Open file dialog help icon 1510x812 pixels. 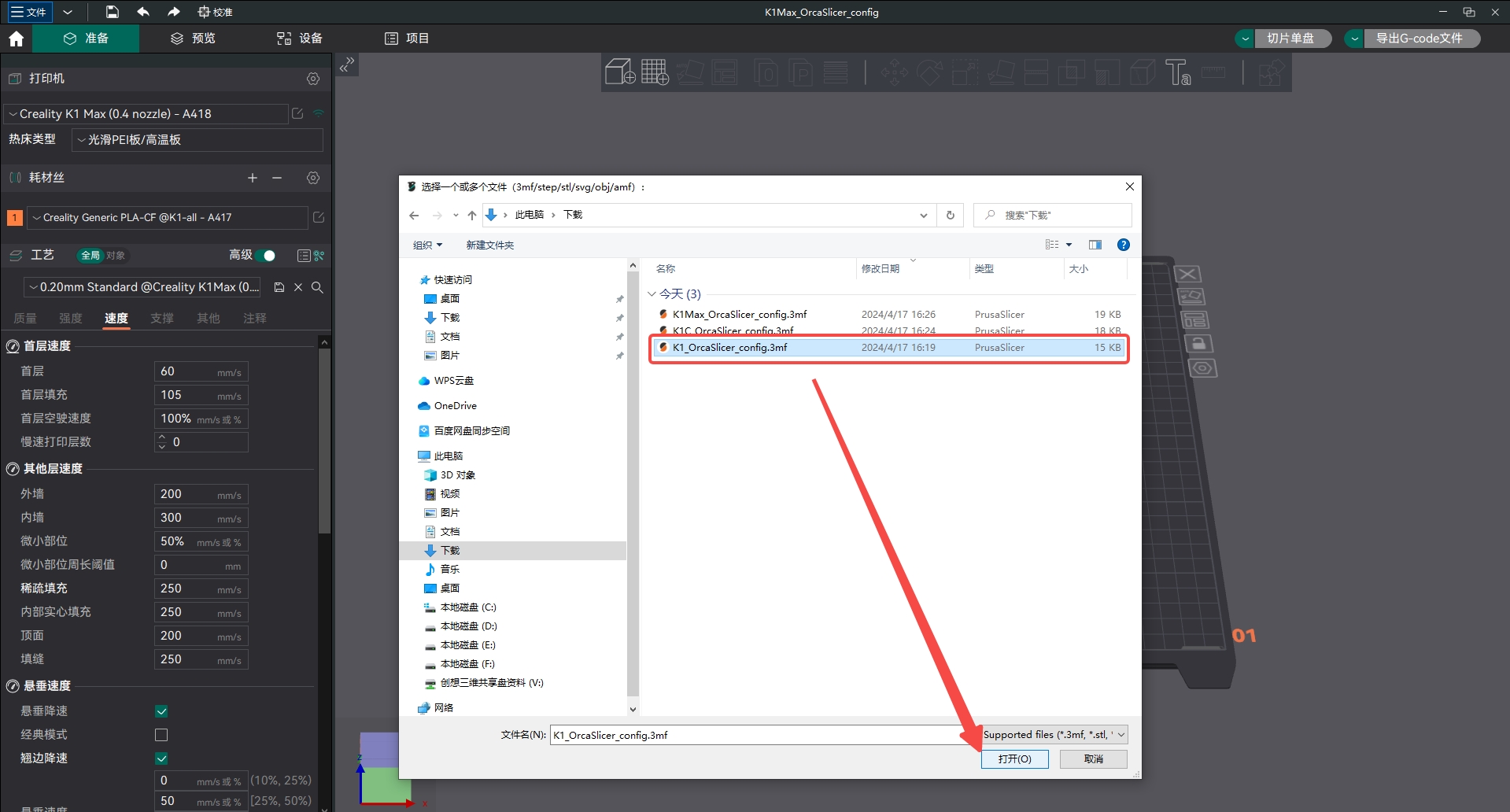click(x=1123, y=245)
